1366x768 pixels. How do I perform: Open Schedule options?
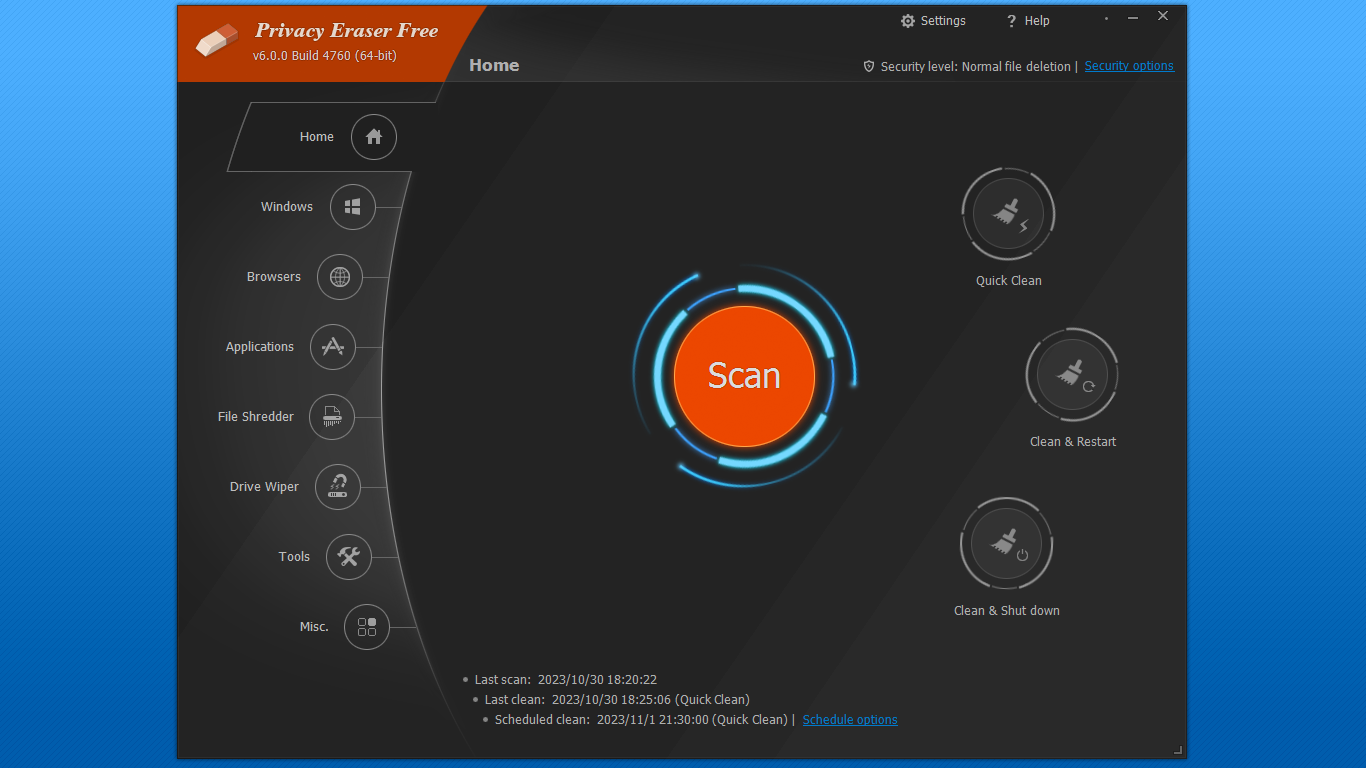[x=849, y=719]
